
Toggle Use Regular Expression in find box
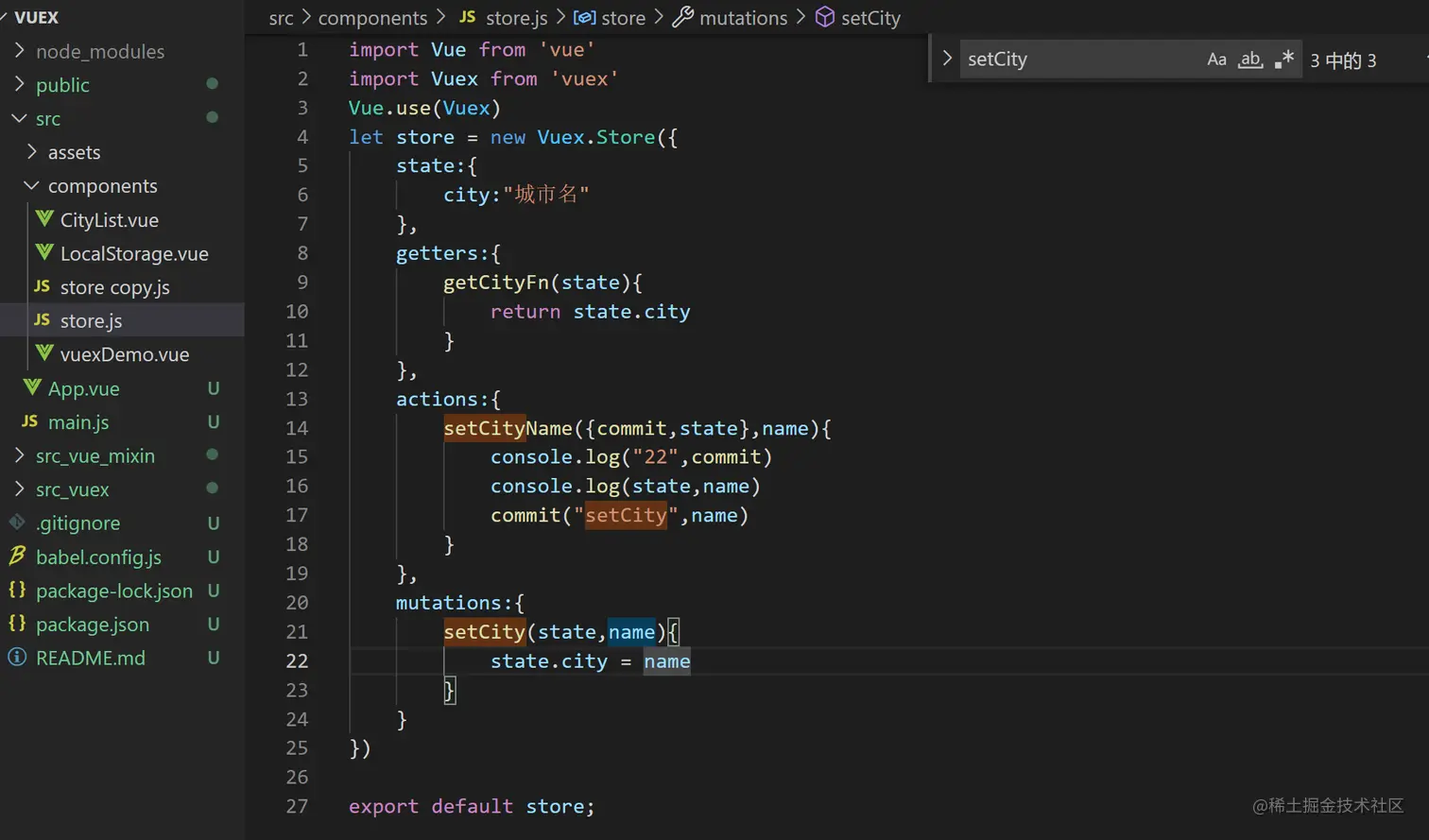click(x=1283, y=60)
